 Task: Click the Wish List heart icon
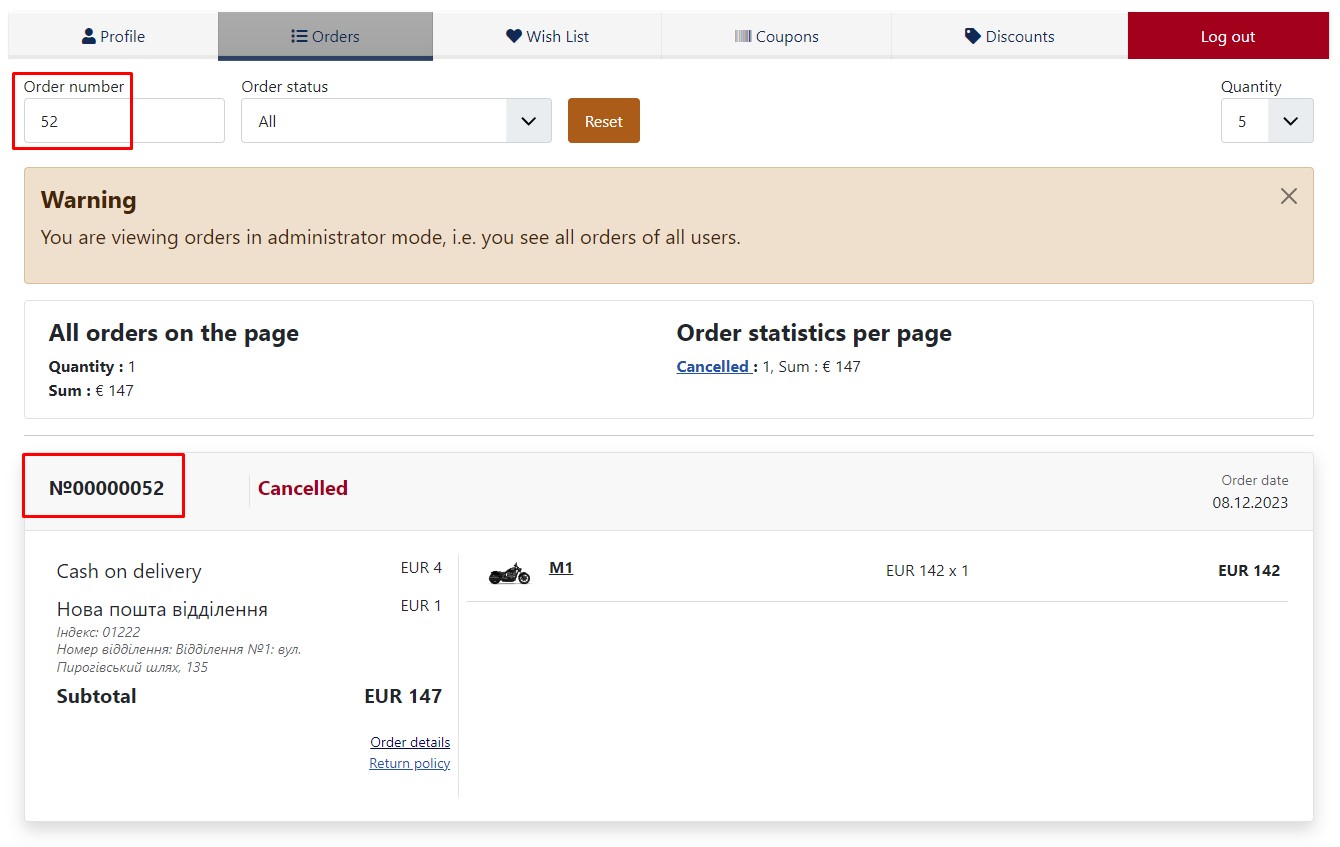point(514,36)
